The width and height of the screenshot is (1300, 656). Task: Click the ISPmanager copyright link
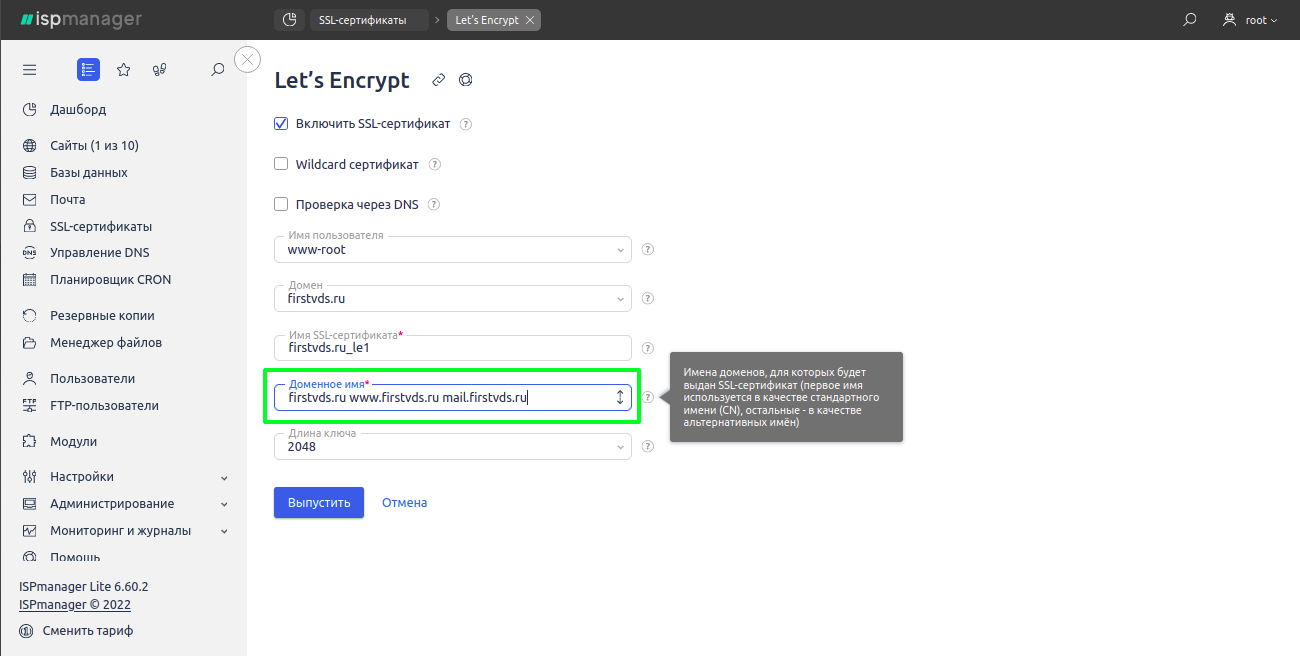[x=75, y=605]
